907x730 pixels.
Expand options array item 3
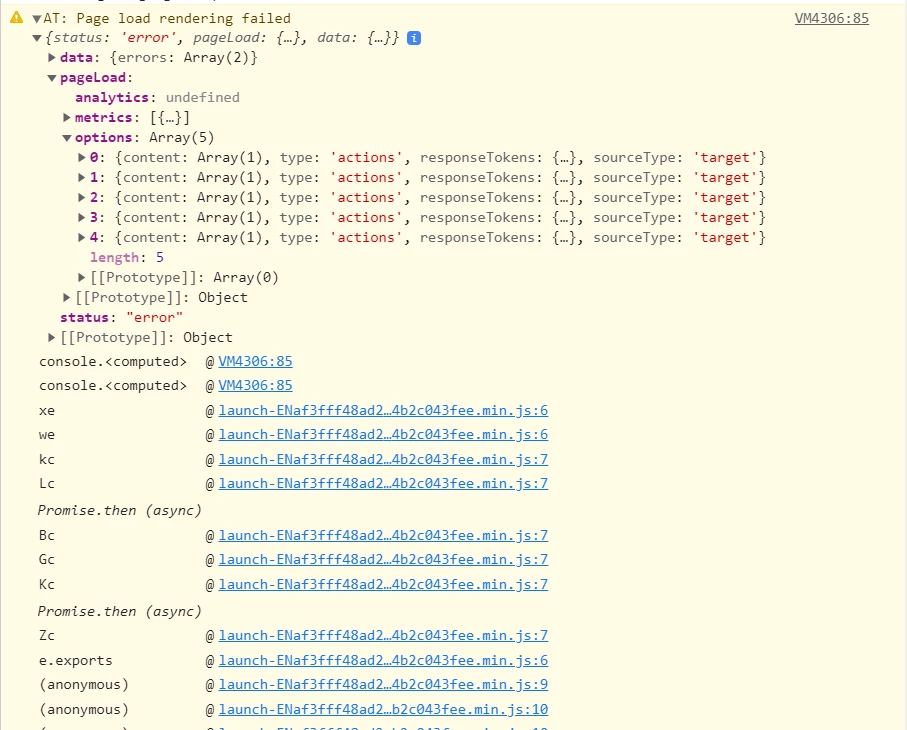point(82,217)
